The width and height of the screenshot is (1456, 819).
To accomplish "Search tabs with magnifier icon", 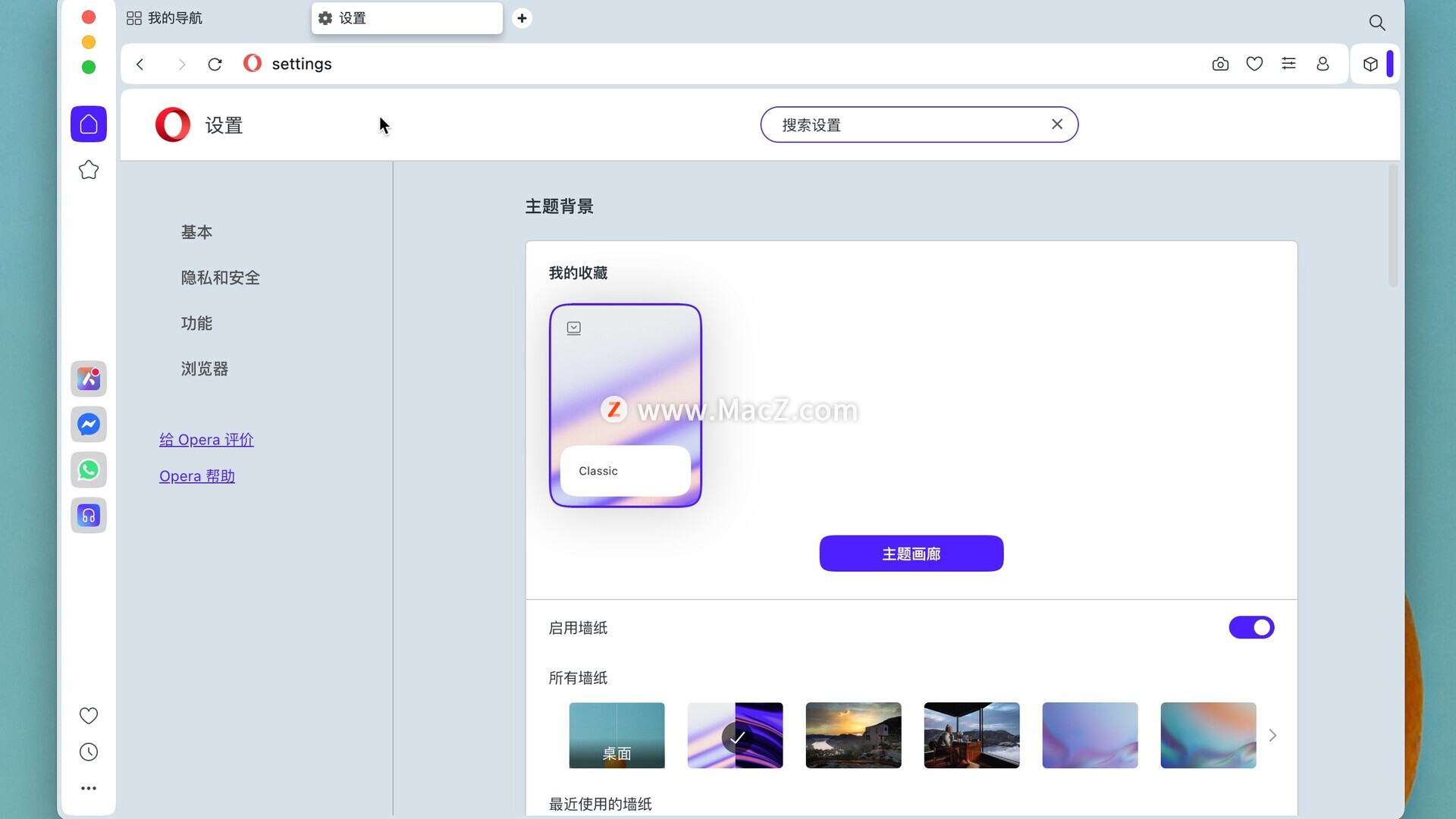I will point(1377,23).
